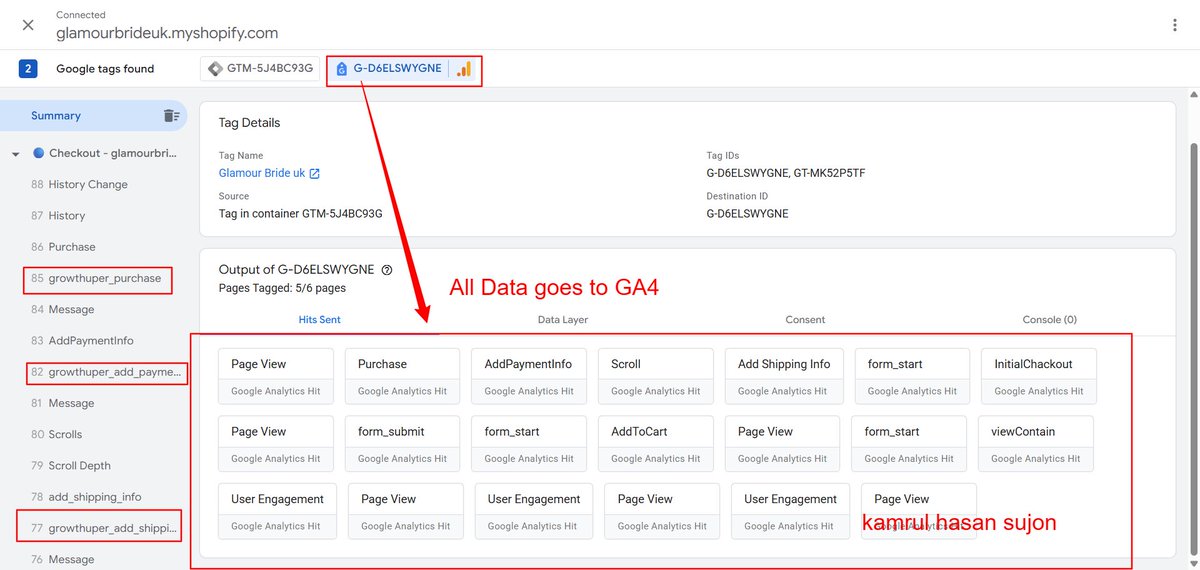Open the three-dot more options menu
The image size is (1200, 570).
tap(1175, 25)
